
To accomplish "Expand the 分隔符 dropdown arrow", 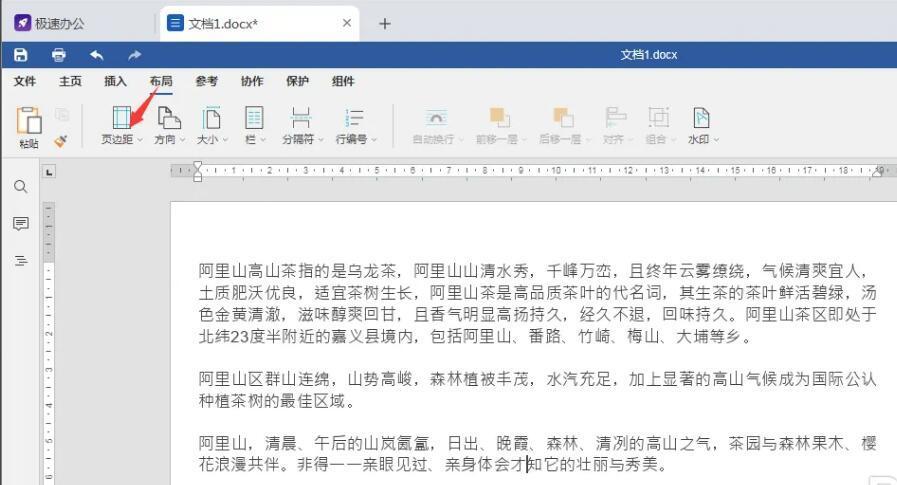I will pos(321,140).
